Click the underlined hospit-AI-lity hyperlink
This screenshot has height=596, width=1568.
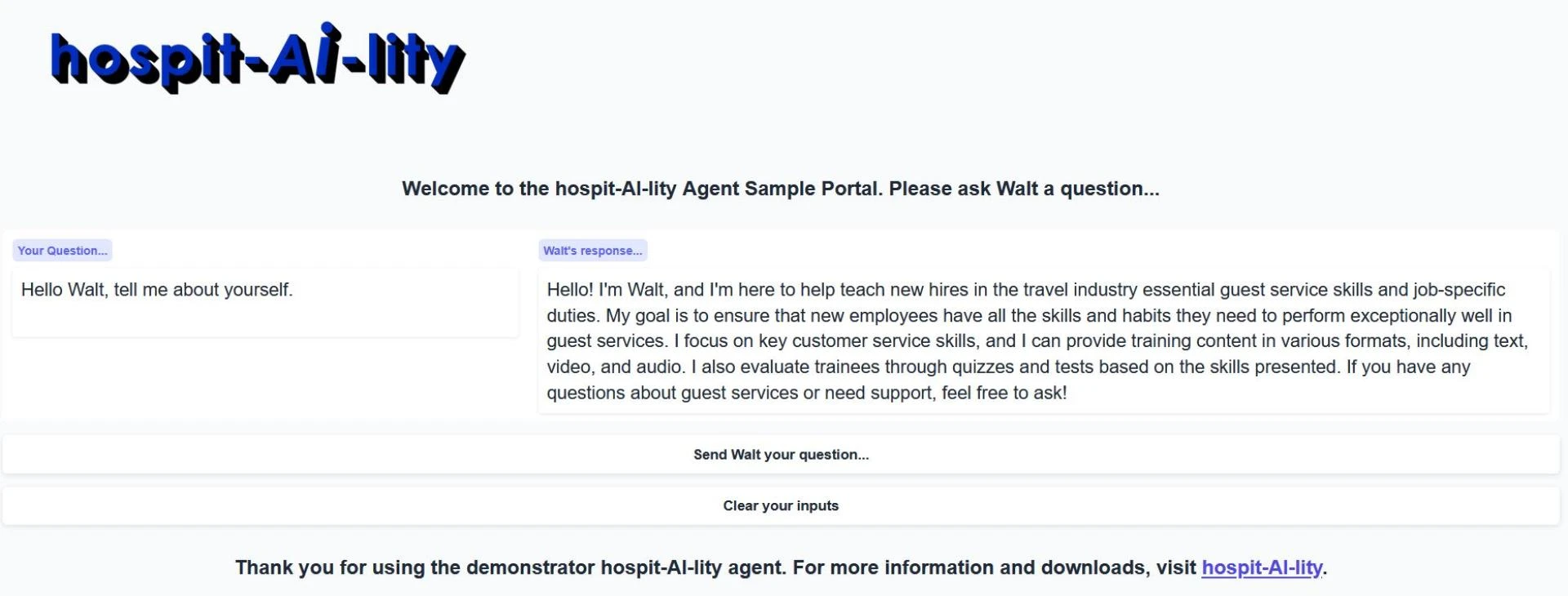click(x=1262, y=567)
